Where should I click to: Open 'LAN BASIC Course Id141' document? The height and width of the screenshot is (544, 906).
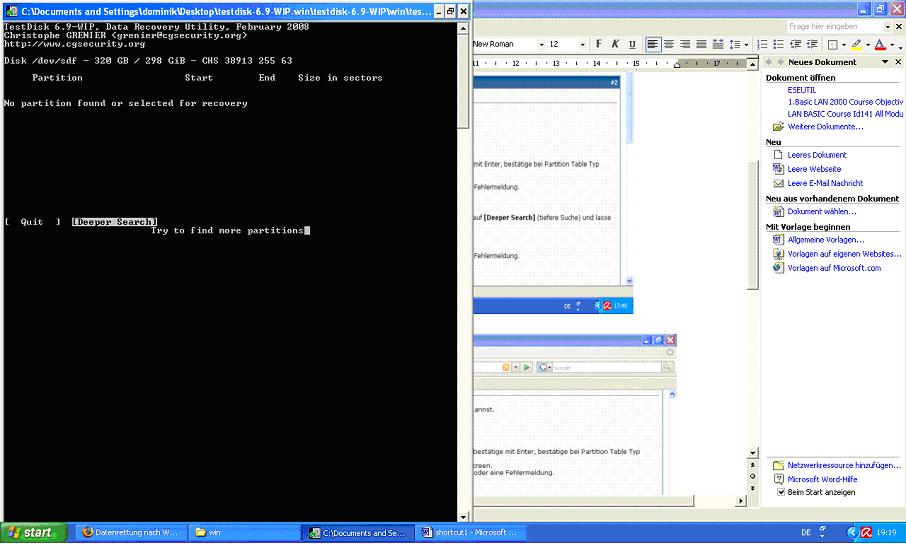pyautogui.click(x=845, y=114)
